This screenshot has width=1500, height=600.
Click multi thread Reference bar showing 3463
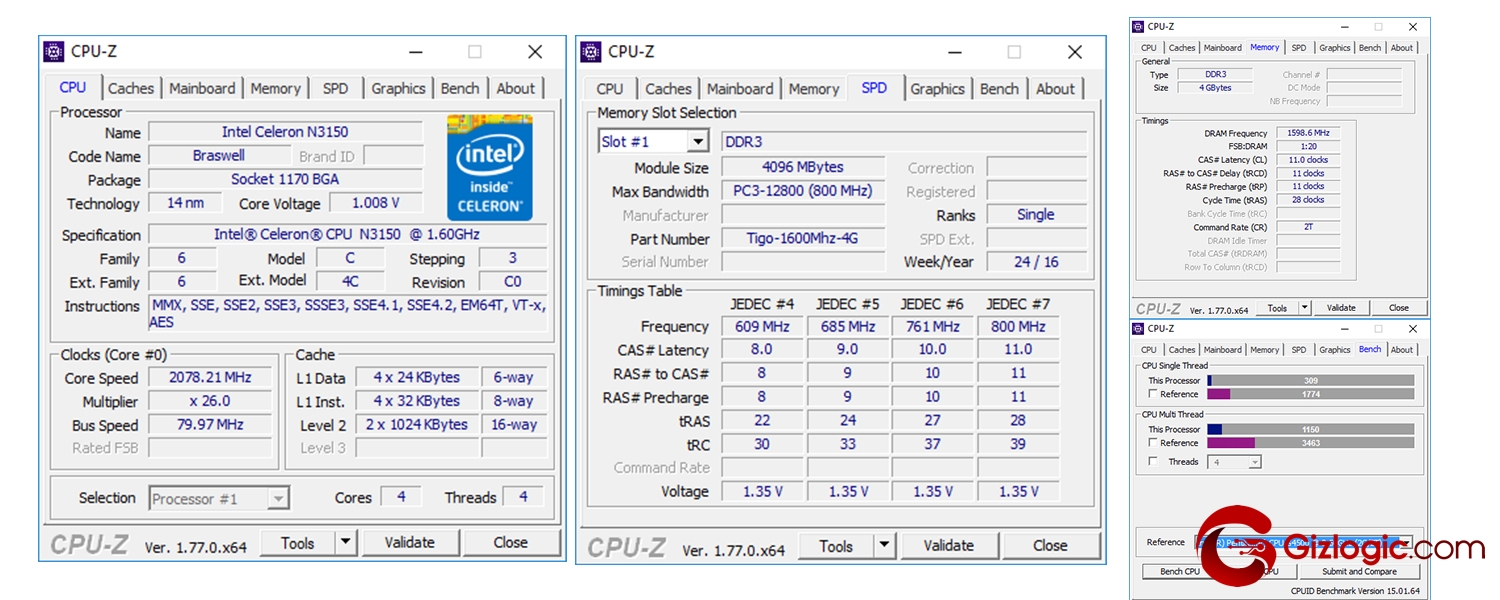[x=1310, y=442]
